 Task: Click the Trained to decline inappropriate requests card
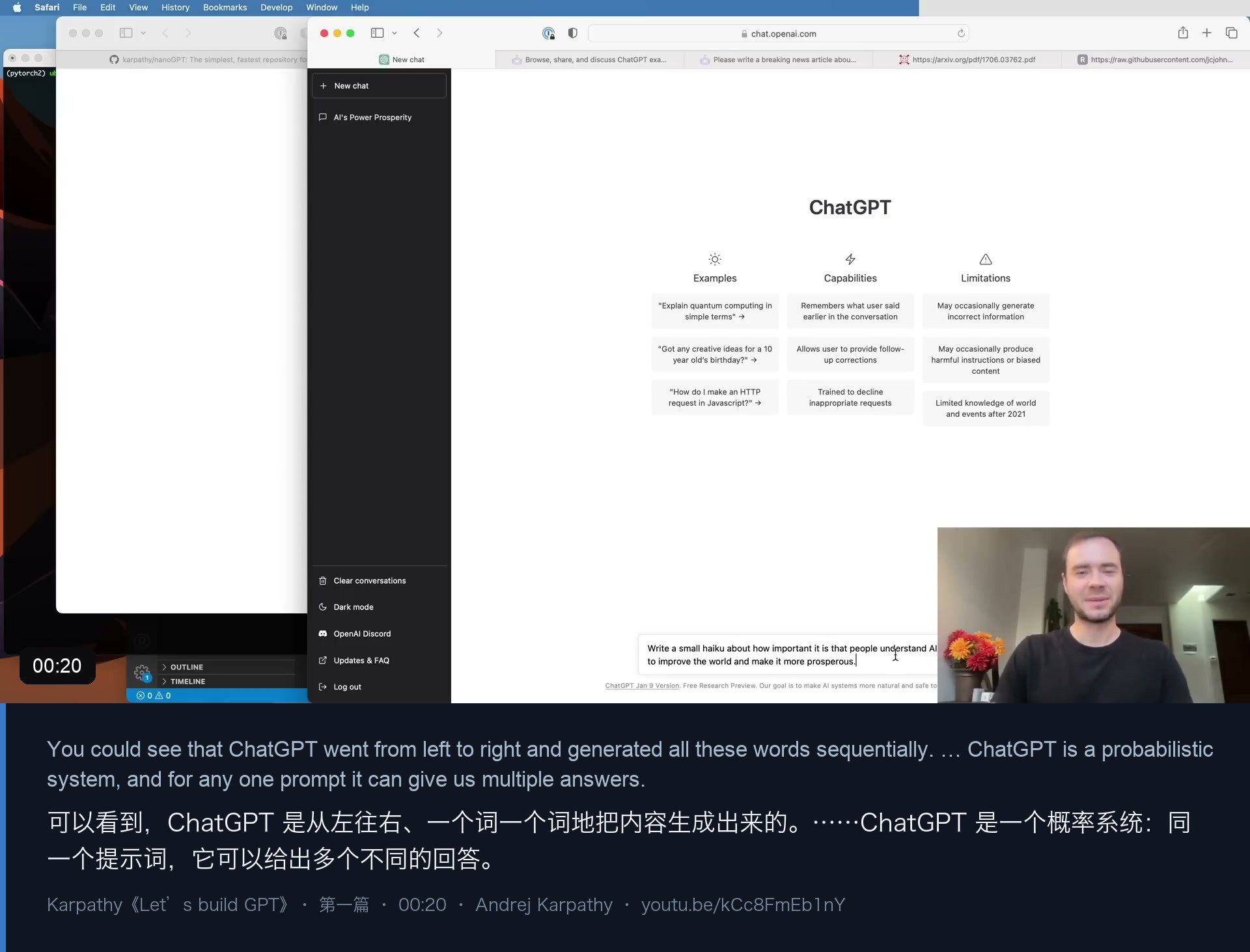(x=850, y=398)
